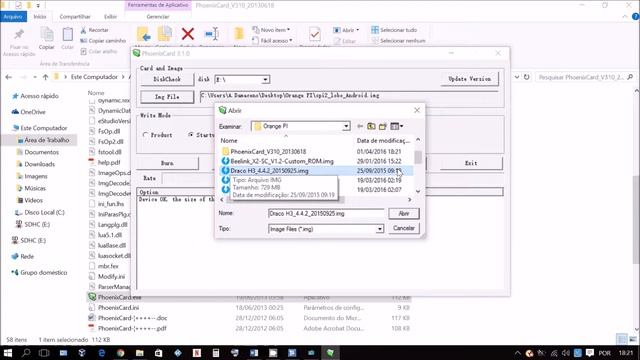
Task: Open the Chrome taskbar icon
Action: tap(120, 353)
